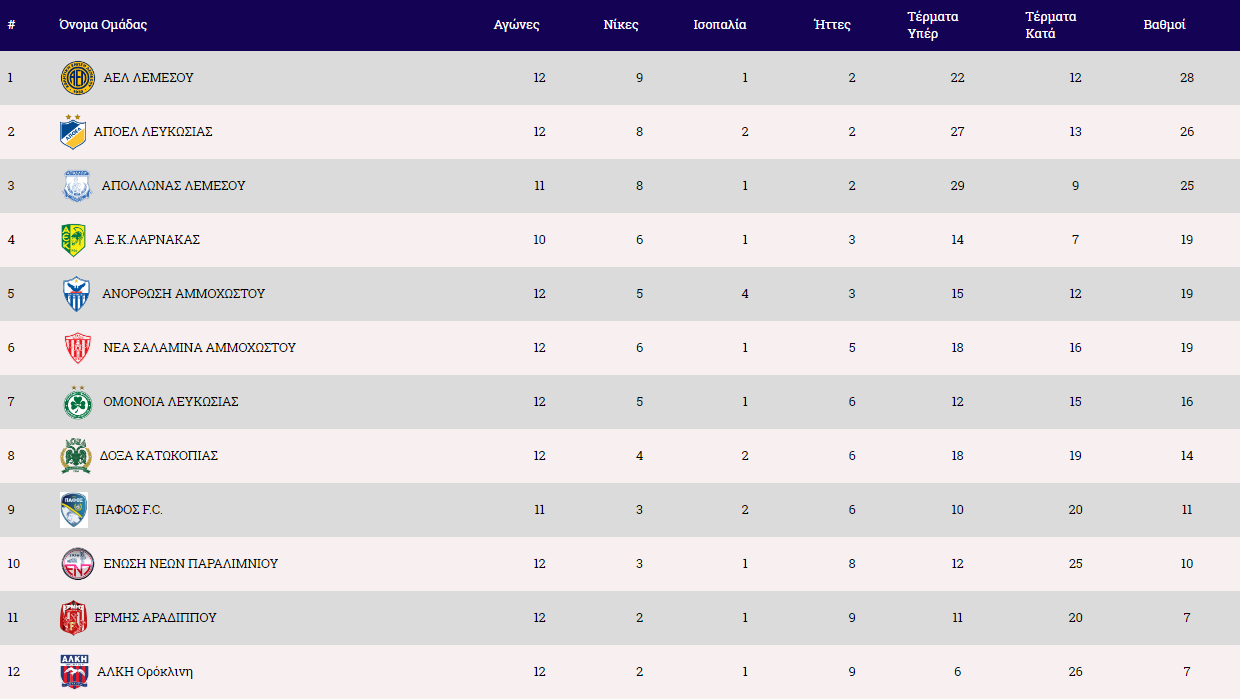Viewport: 1241px width, 700px height.
Task: Click the ΑΠΟΕΛ ΛΕΥΚΩΣΙΑΣ crest icon
Action: (x=73, y=132)
